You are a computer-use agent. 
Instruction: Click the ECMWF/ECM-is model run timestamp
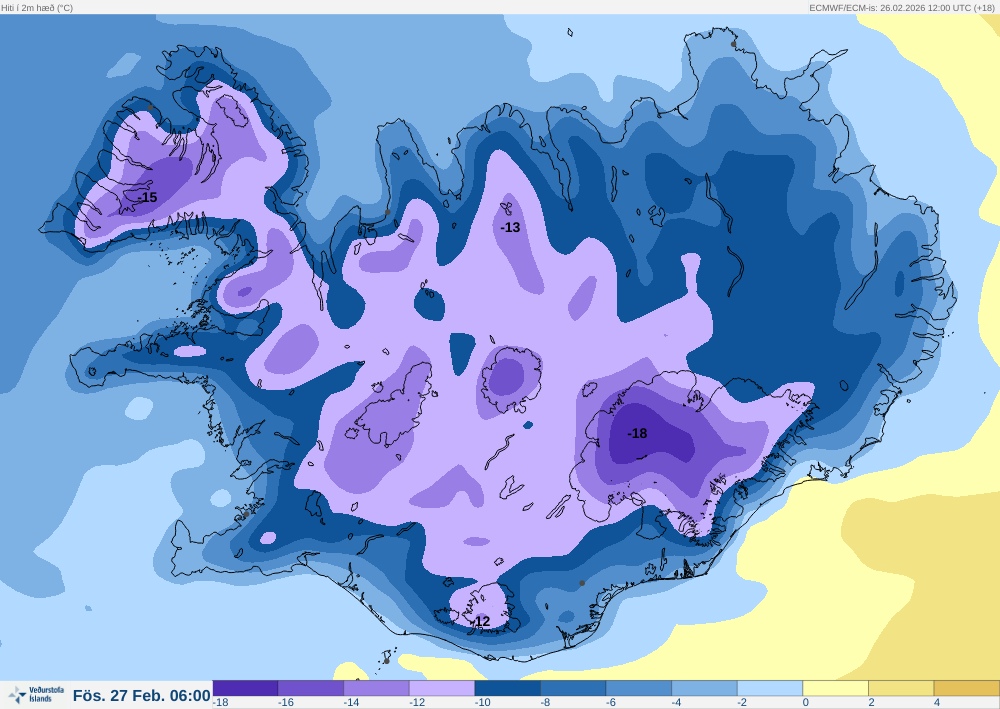click(x=902, y=8)
